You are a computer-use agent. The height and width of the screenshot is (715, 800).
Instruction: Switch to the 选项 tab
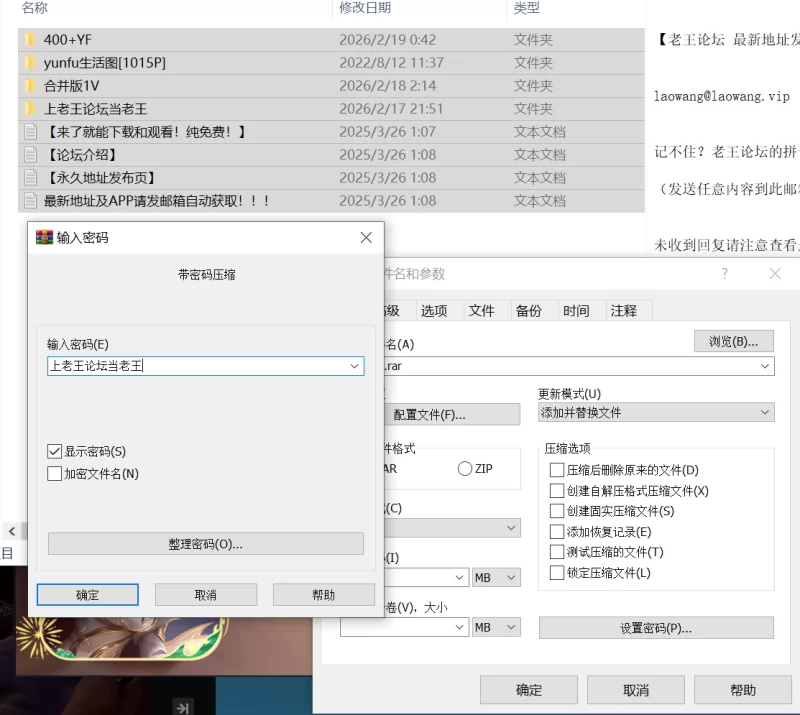click(x=434, y=310)
